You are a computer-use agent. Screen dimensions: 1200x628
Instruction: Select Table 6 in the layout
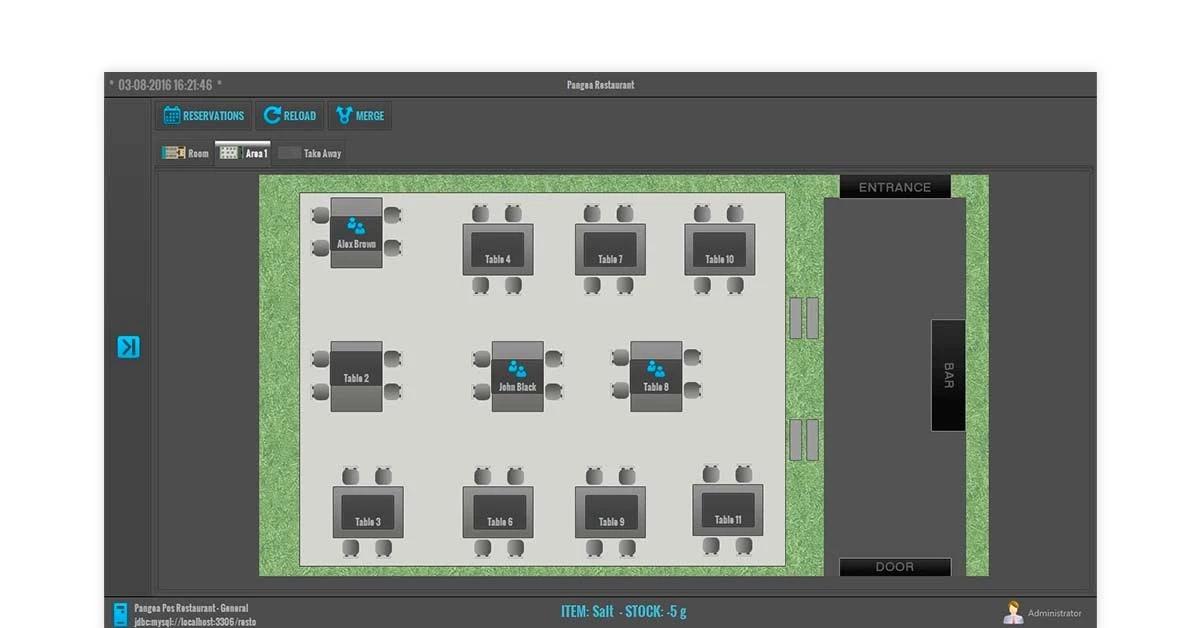(499, 512)
